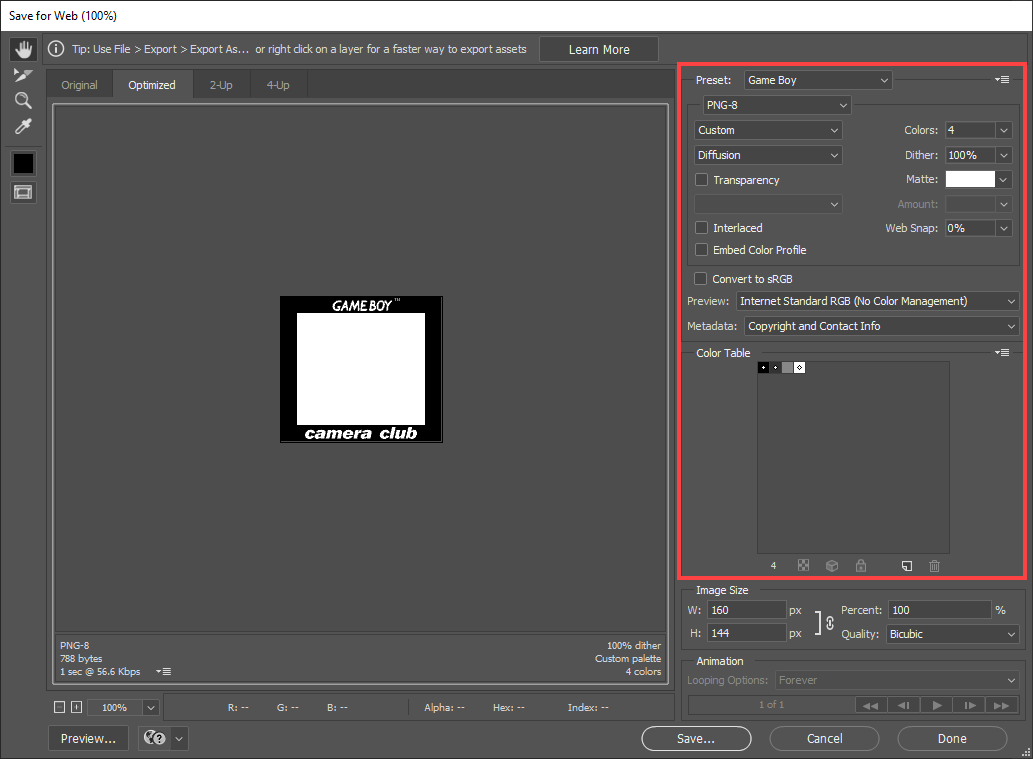
Task: Switch to the Optimized tab
Action: pyautogui.click(x=152, y=85)
